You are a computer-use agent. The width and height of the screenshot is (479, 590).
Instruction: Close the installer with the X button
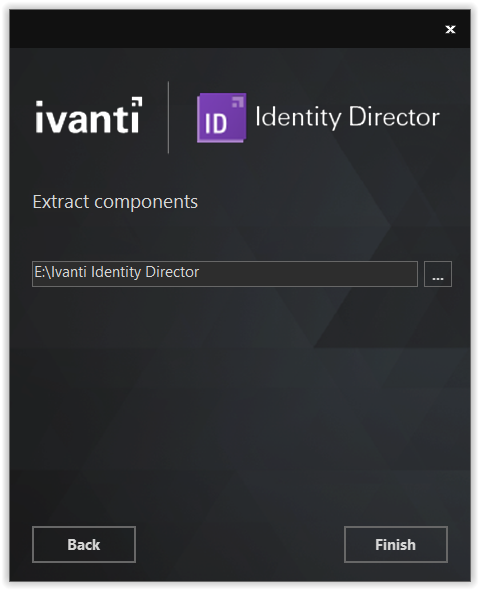pyautogui.click(x=450, y=29)
